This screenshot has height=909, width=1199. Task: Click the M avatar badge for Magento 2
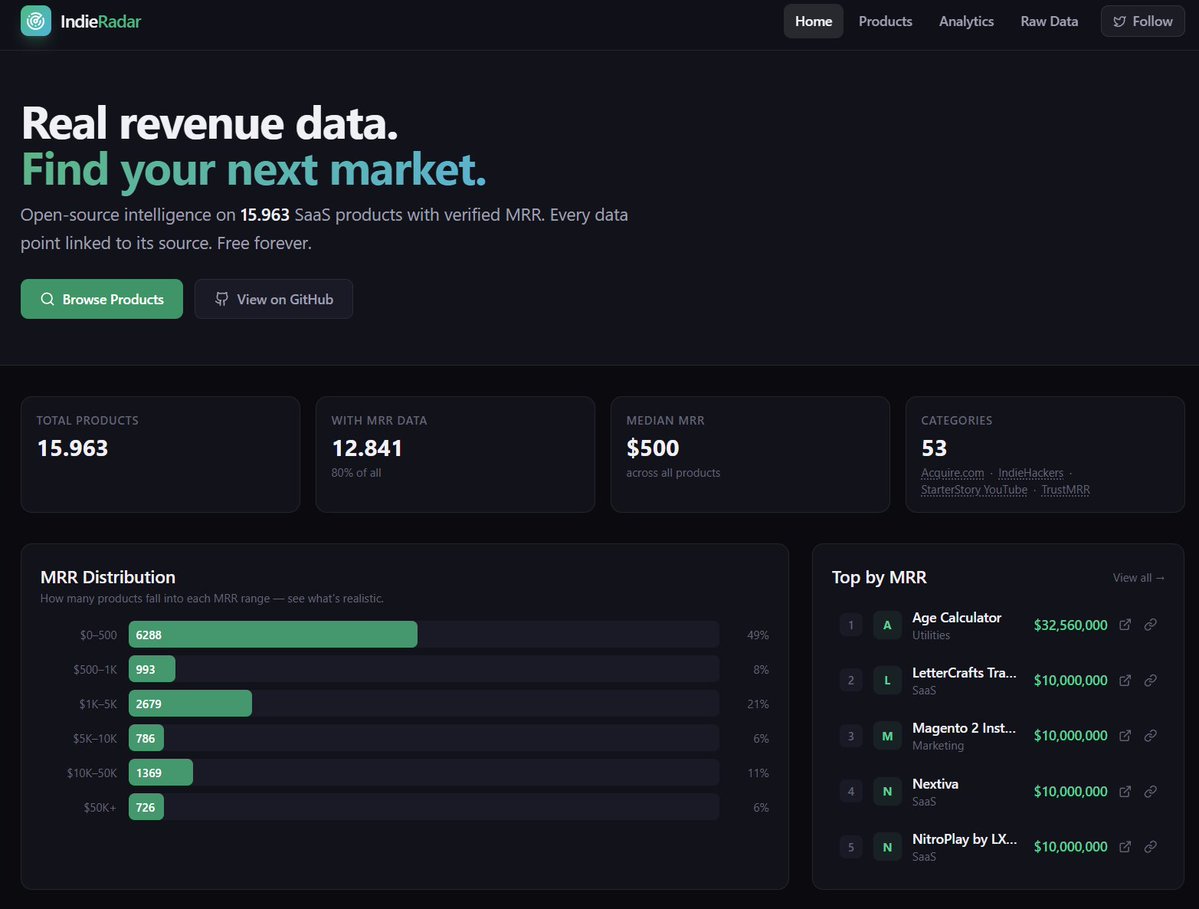pyautogui.click(x=887, y=736)
